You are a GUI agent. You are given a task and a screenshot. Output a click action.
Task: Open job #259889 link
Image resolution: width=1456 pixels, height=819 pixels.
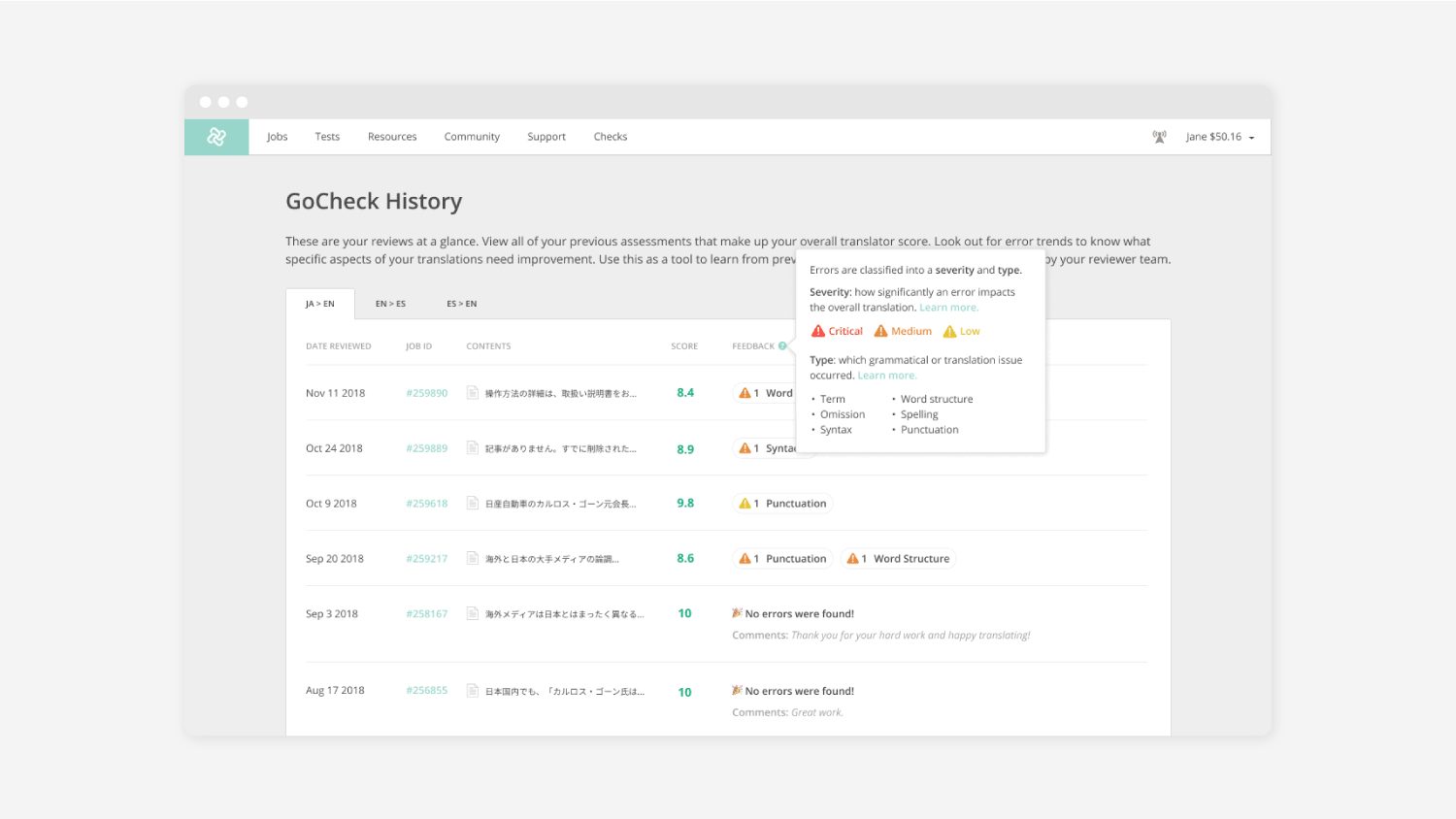(427, 448)
